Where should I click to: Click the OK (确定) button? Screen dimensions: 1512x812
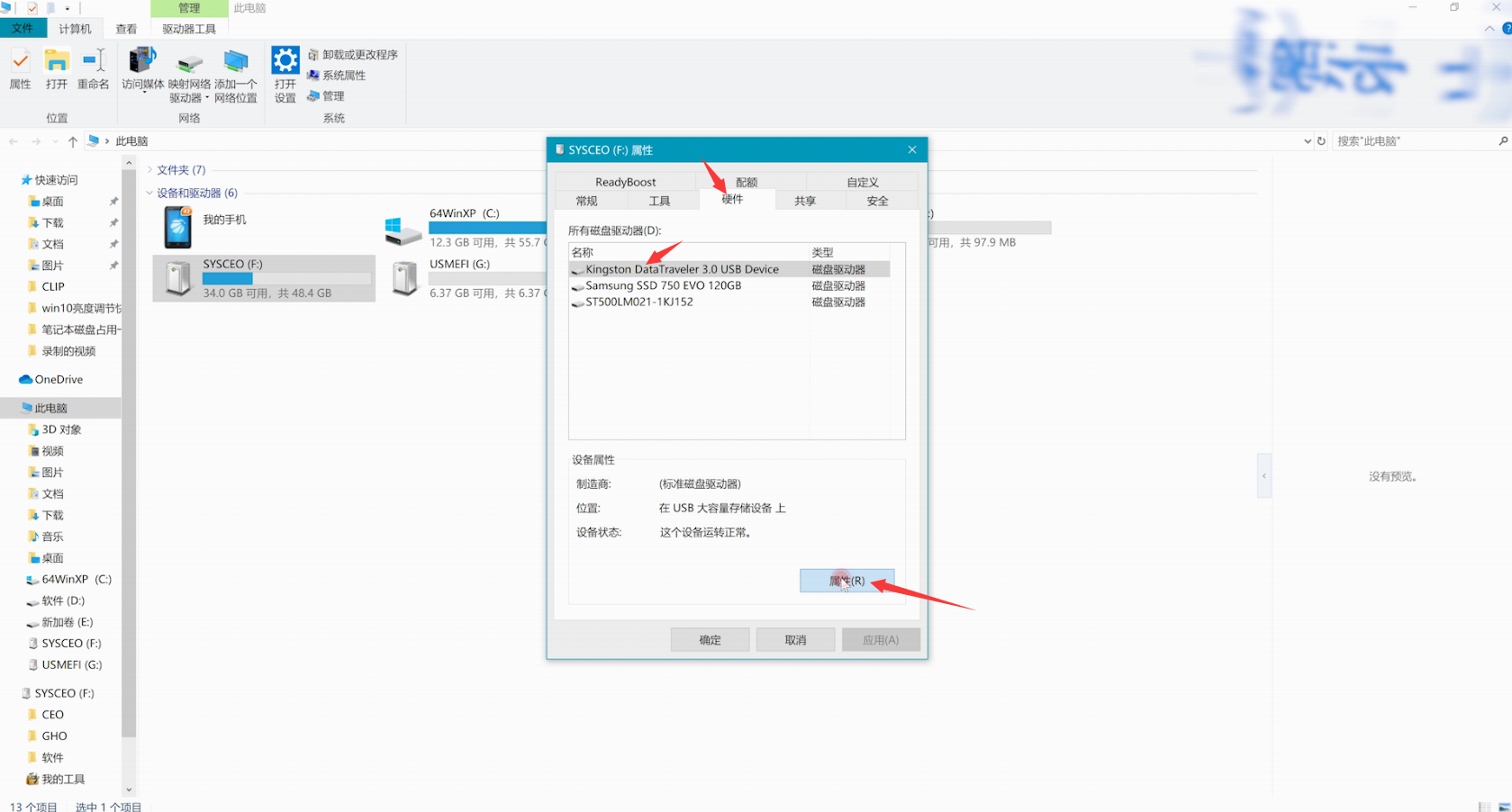click(x=710, y=640)
